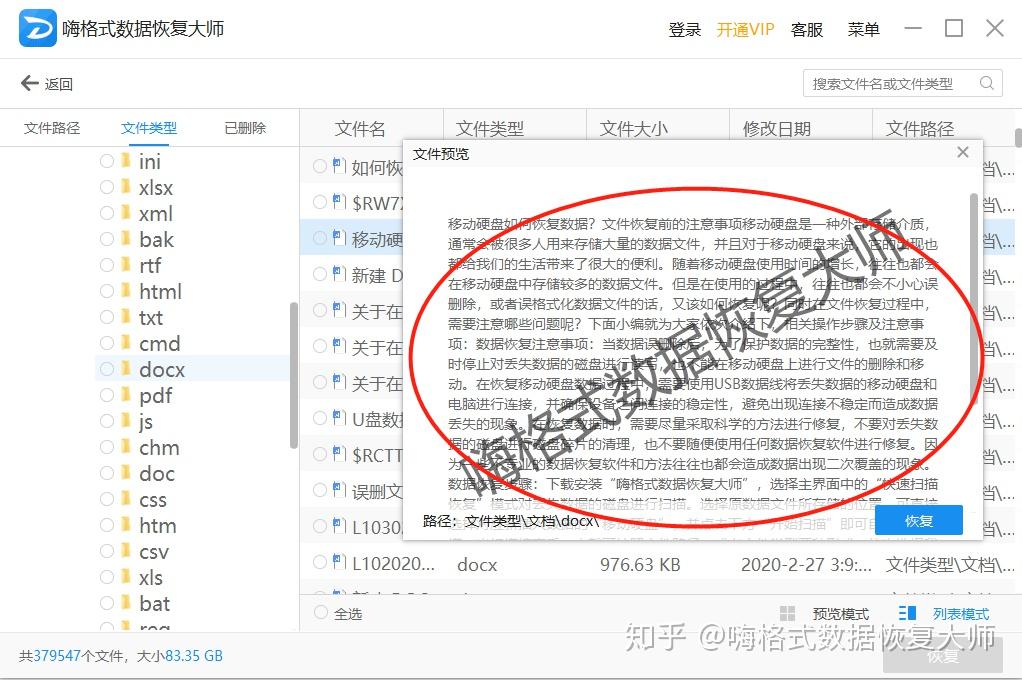
Task: Select the doc type radio button
Action: point(107,473)
